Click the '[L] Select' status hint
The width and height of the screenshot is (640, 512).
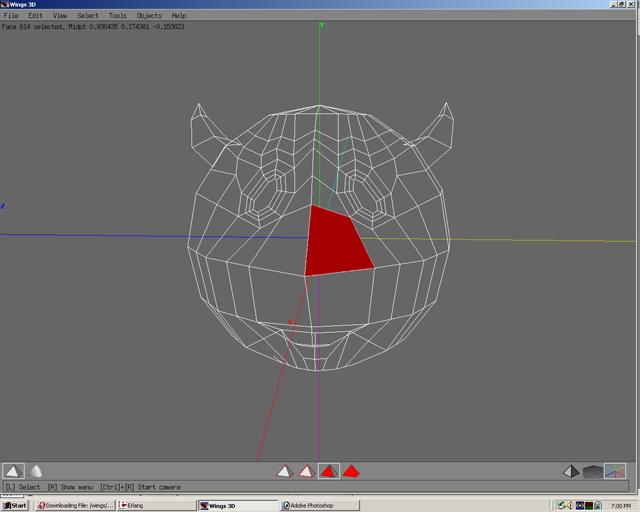click(23, 487)
